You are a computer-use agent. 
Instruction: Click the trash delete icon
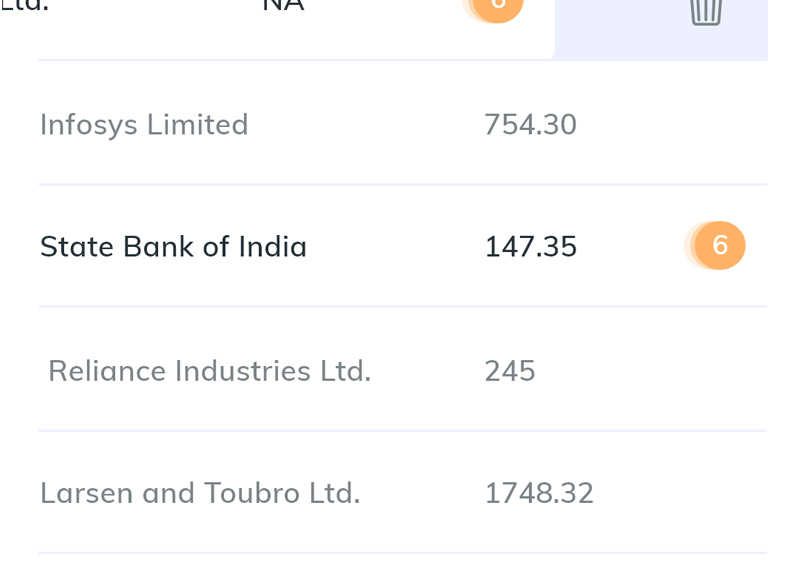[x=706, y=11]
